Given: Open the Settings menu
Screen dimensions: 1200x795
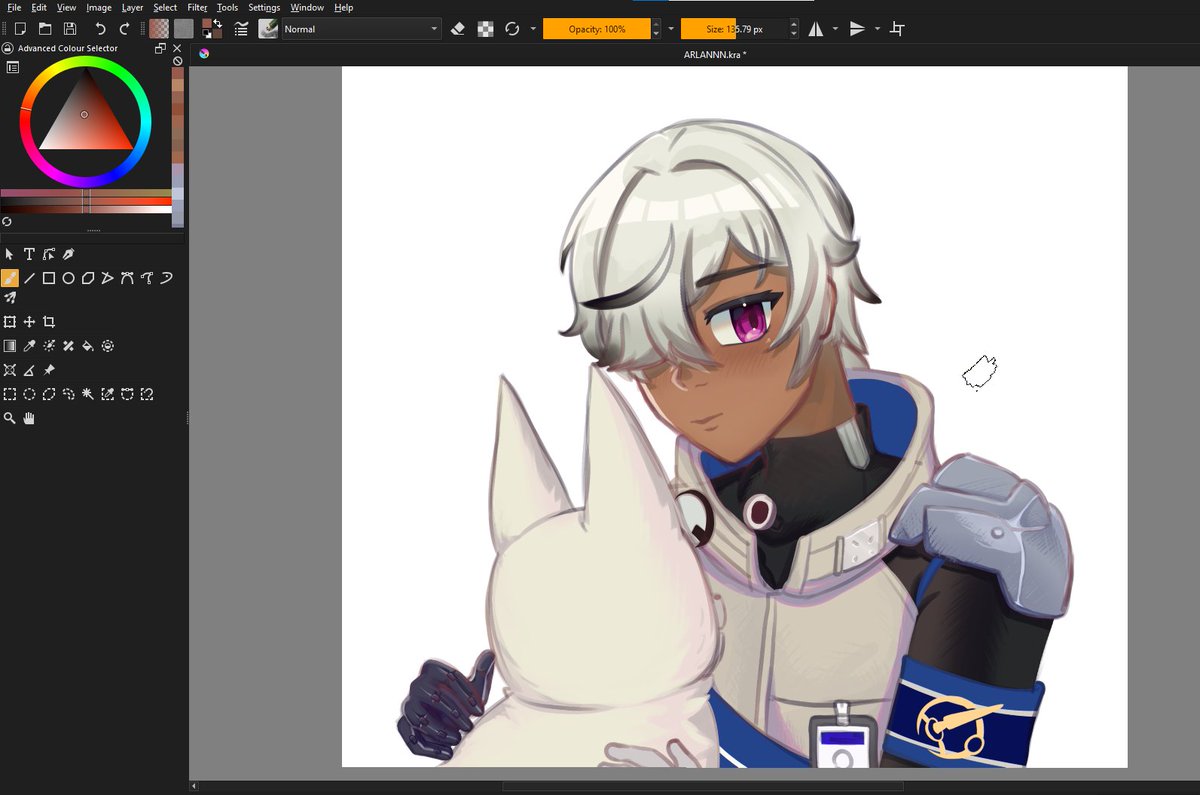Looking at the screenshot, I should (x=264, y=7).
